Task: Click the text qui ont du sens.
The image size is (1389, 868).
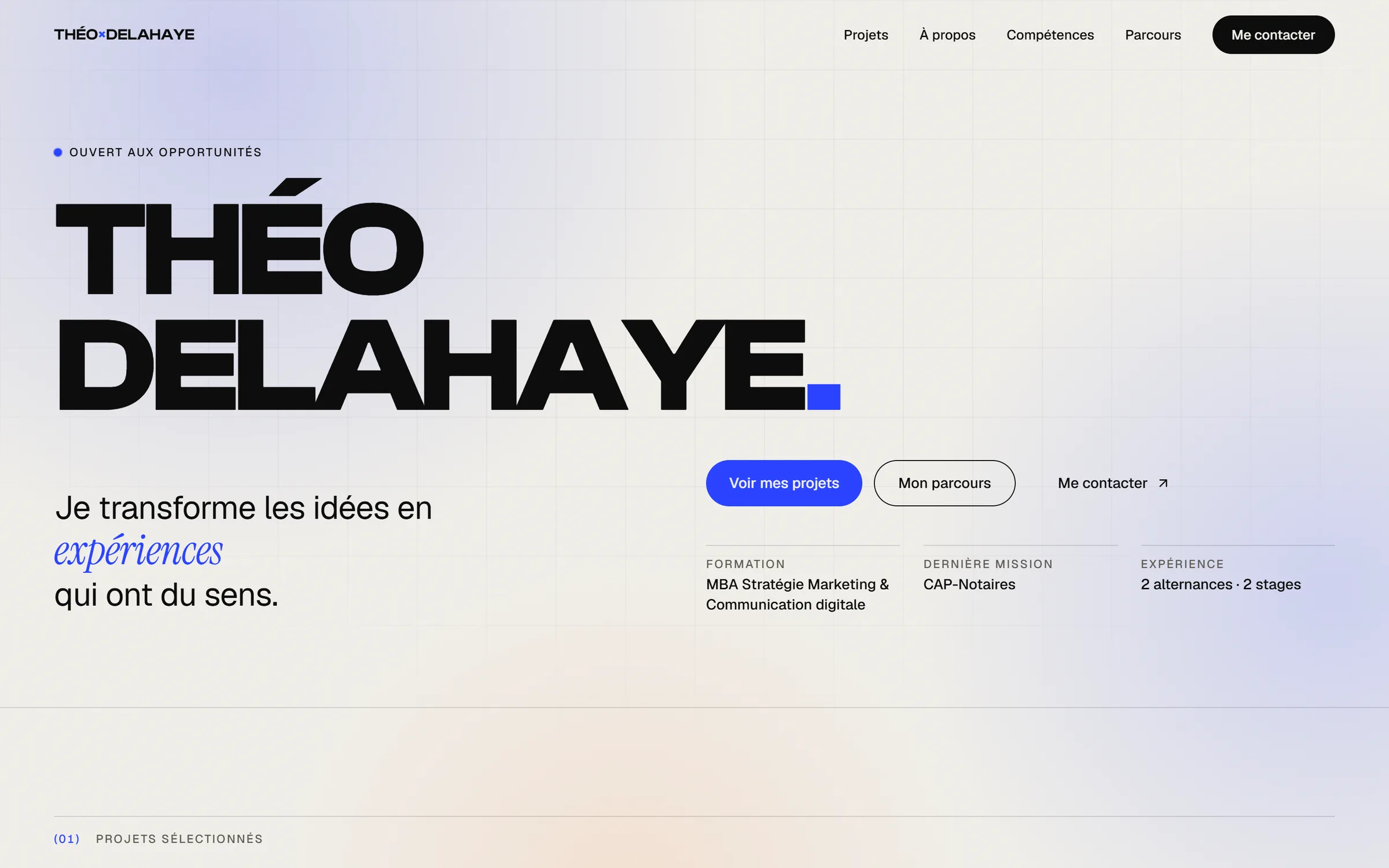Action: tap(167, 595)
